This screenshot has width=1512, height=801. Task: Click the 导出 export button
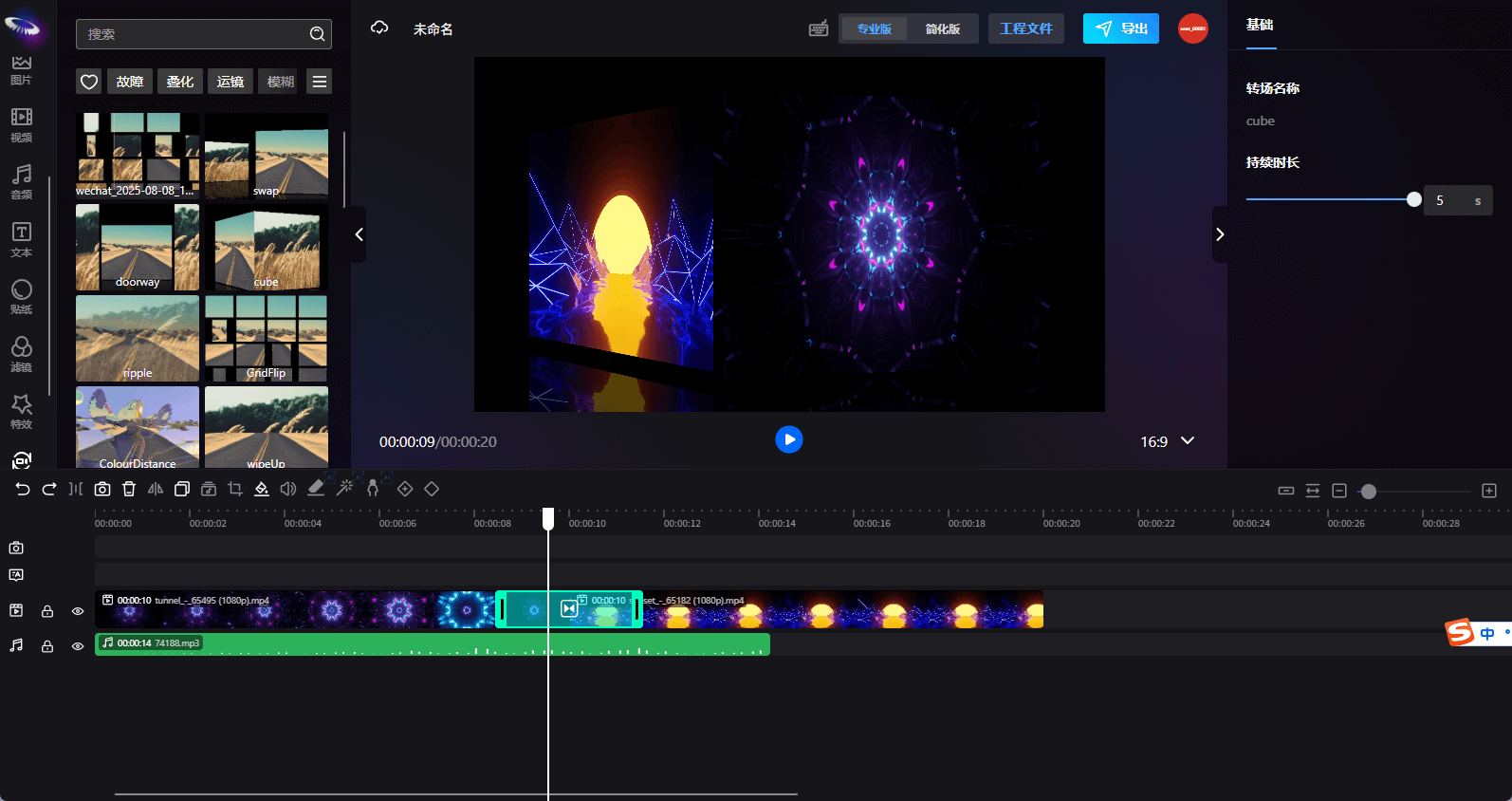click(x=1120, y=28)
